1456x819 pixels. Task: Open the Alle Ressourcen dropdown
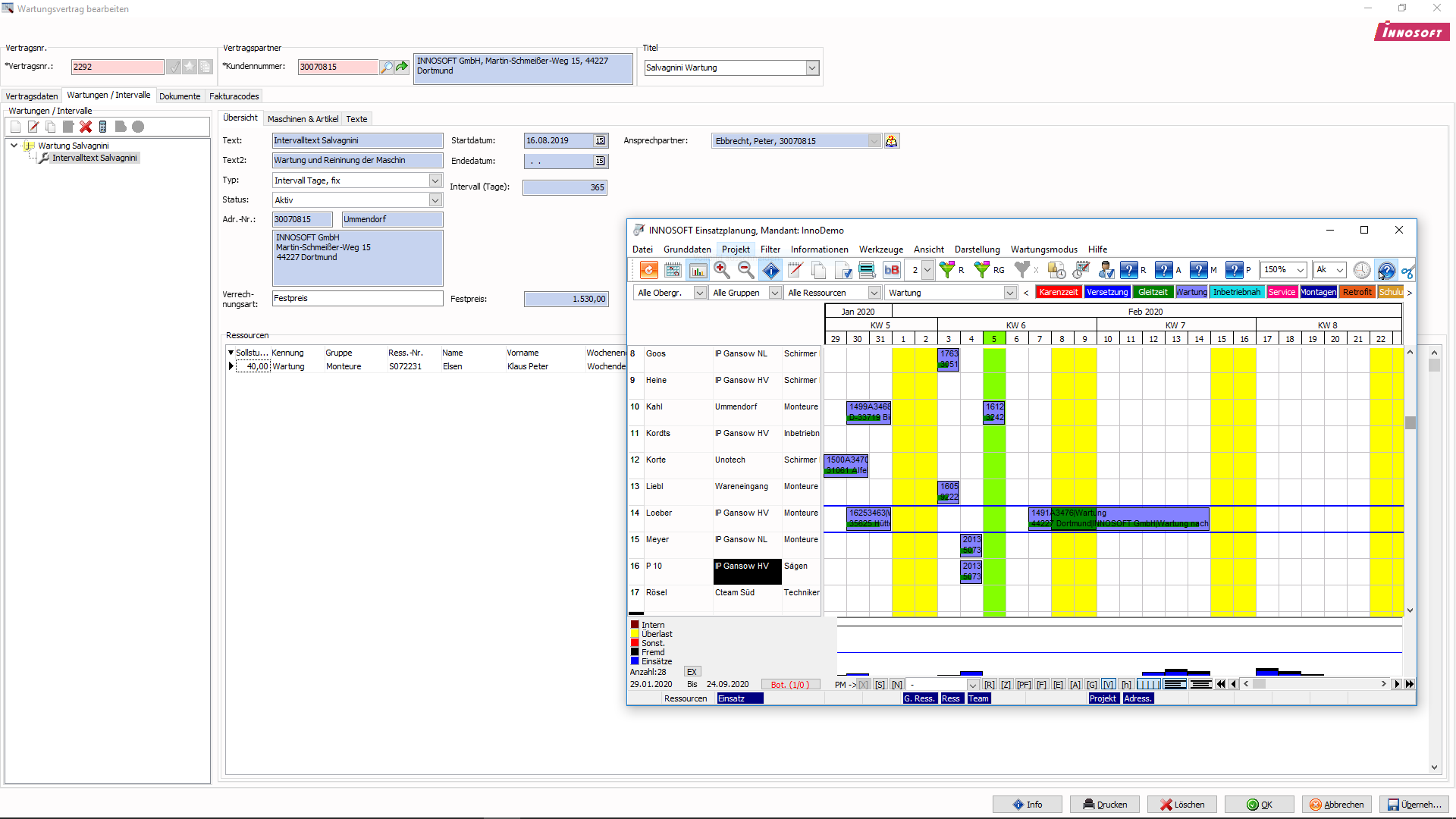tap(874, 293)
